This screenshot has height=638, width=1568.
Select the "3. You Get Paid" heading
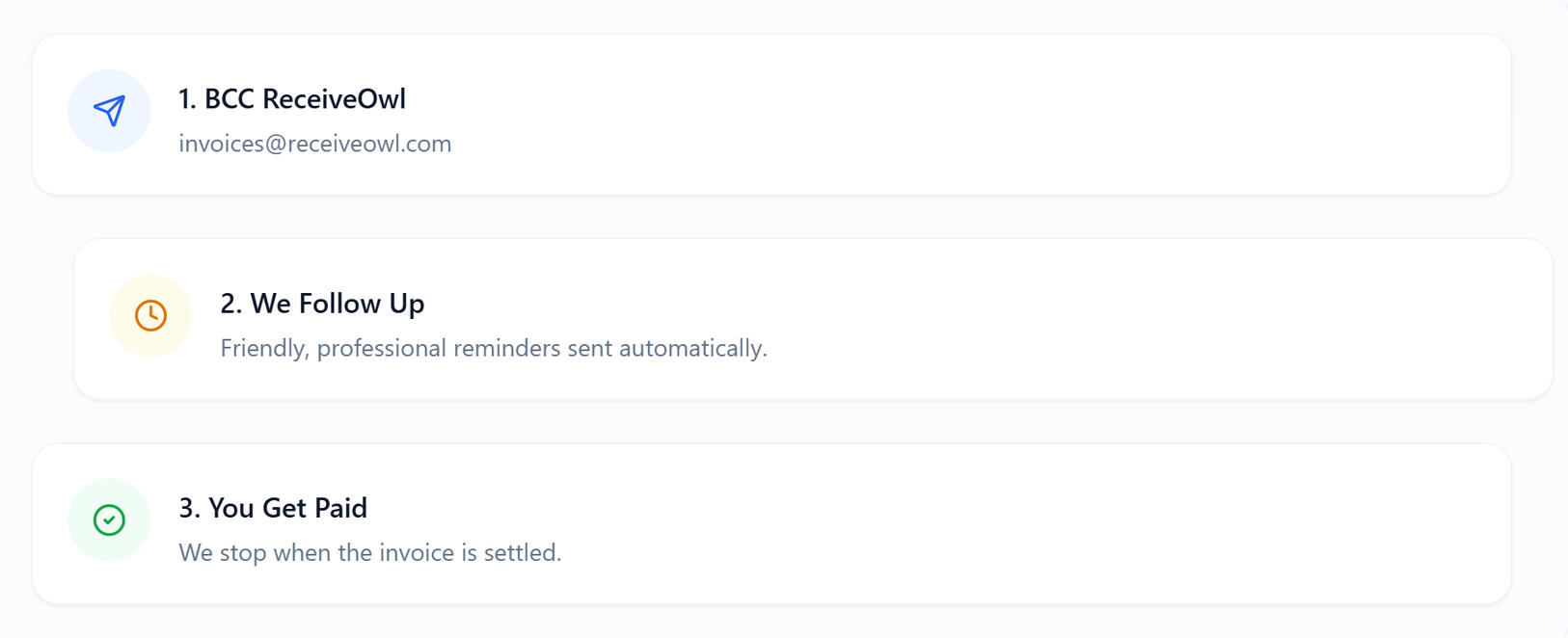273,508
